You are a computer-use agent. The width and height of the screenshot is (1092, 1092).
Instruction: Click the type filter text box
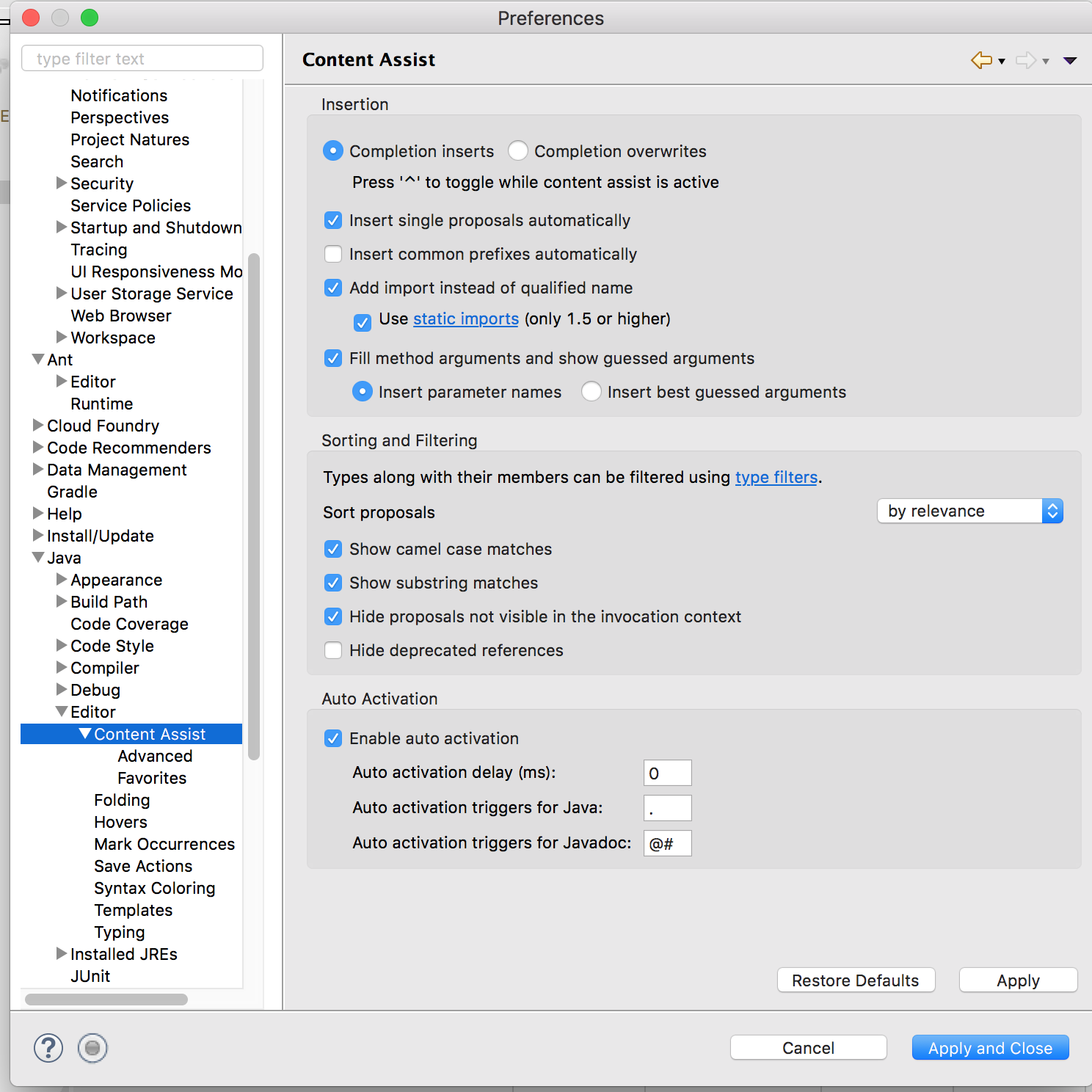coord(142,58)
